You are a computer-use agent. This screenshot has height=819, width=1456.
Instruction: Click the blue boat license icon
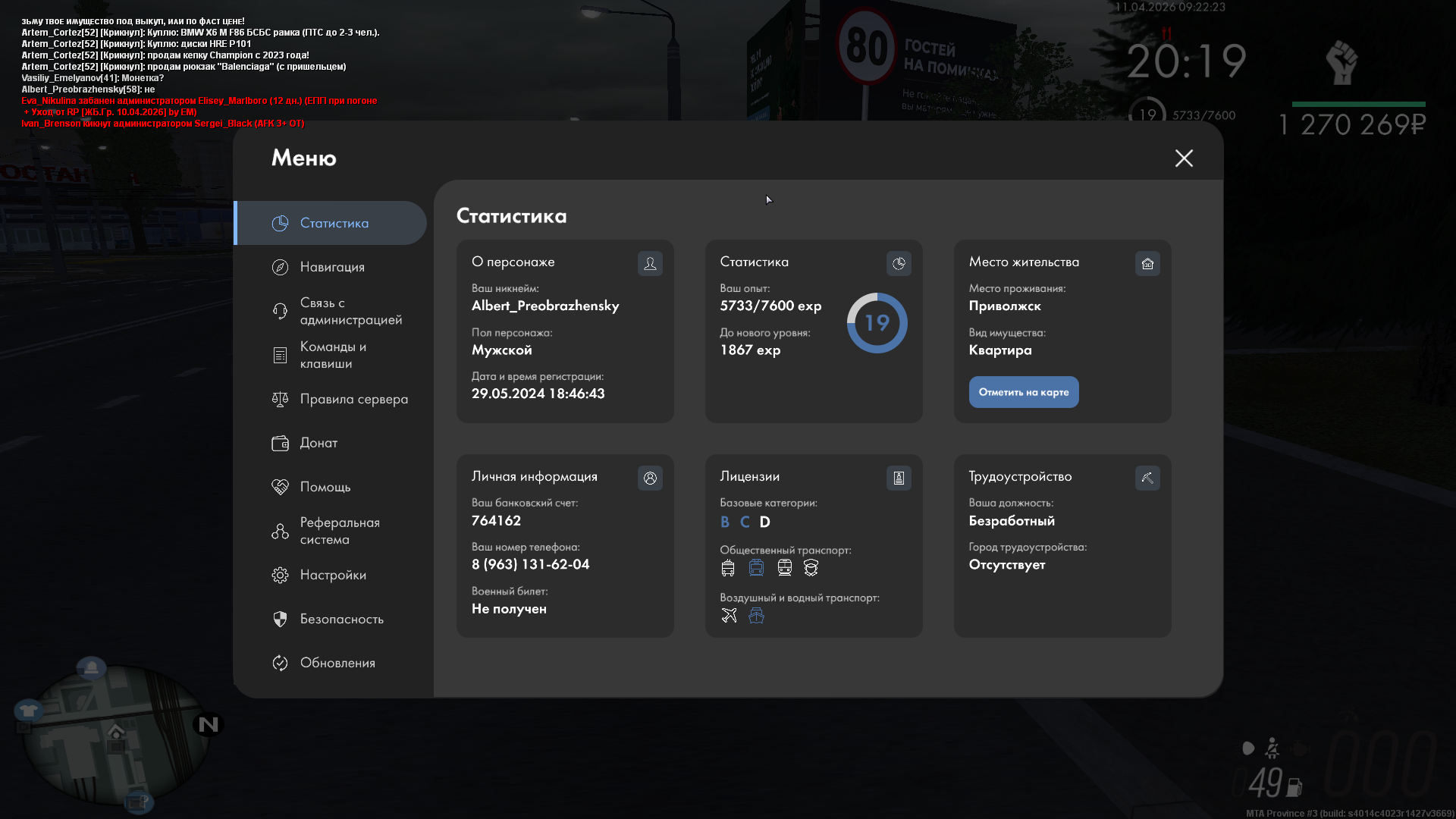click(x=756, y=615)
